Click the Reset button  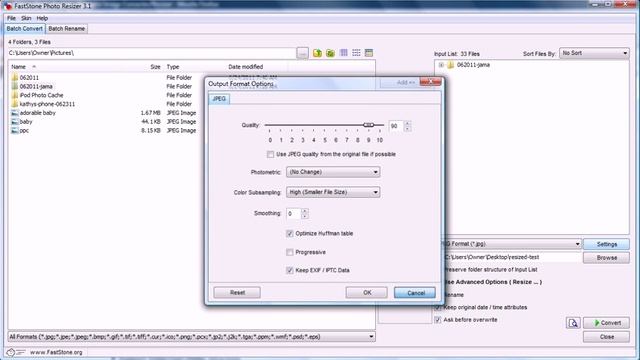[x=237, y=293]
